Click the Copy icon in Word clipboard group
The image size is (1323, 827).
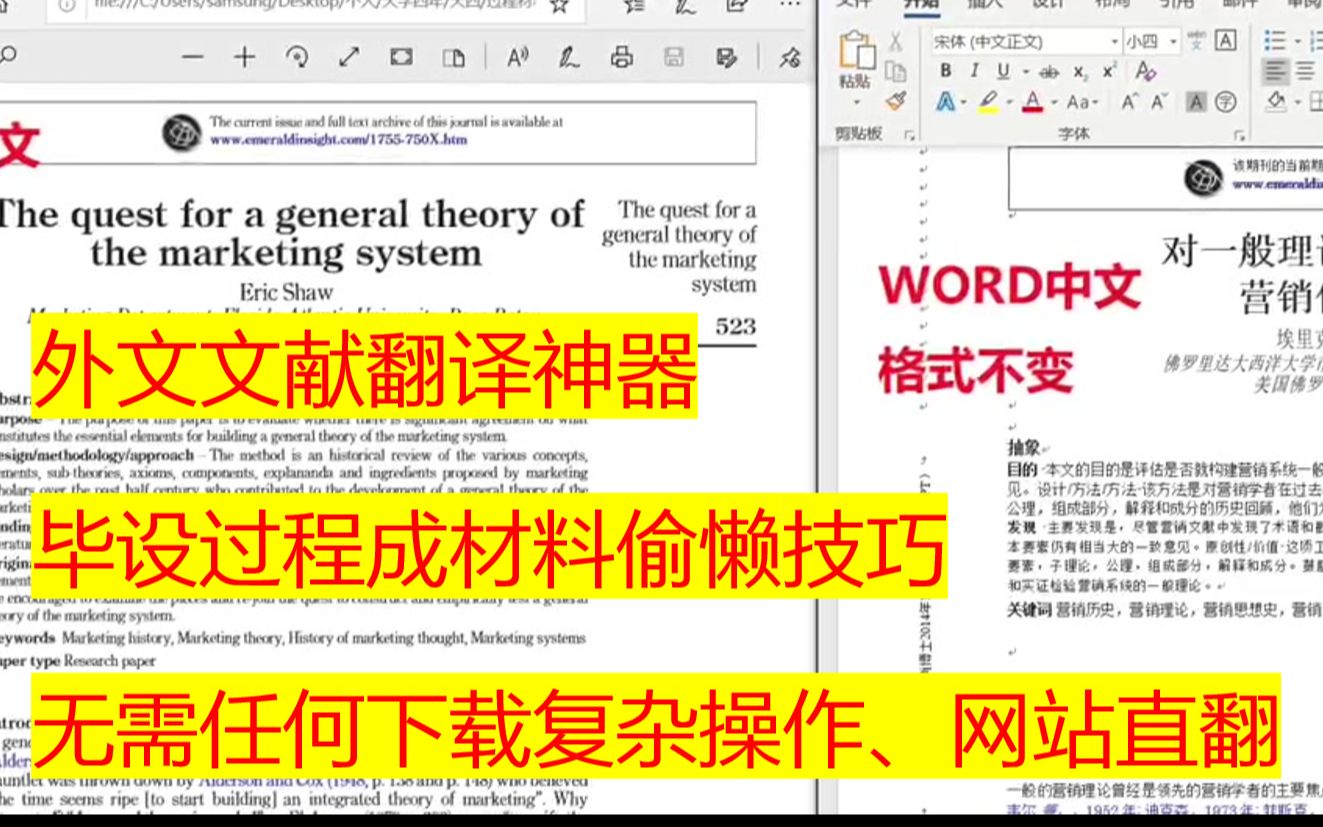(x=896, y=72)
